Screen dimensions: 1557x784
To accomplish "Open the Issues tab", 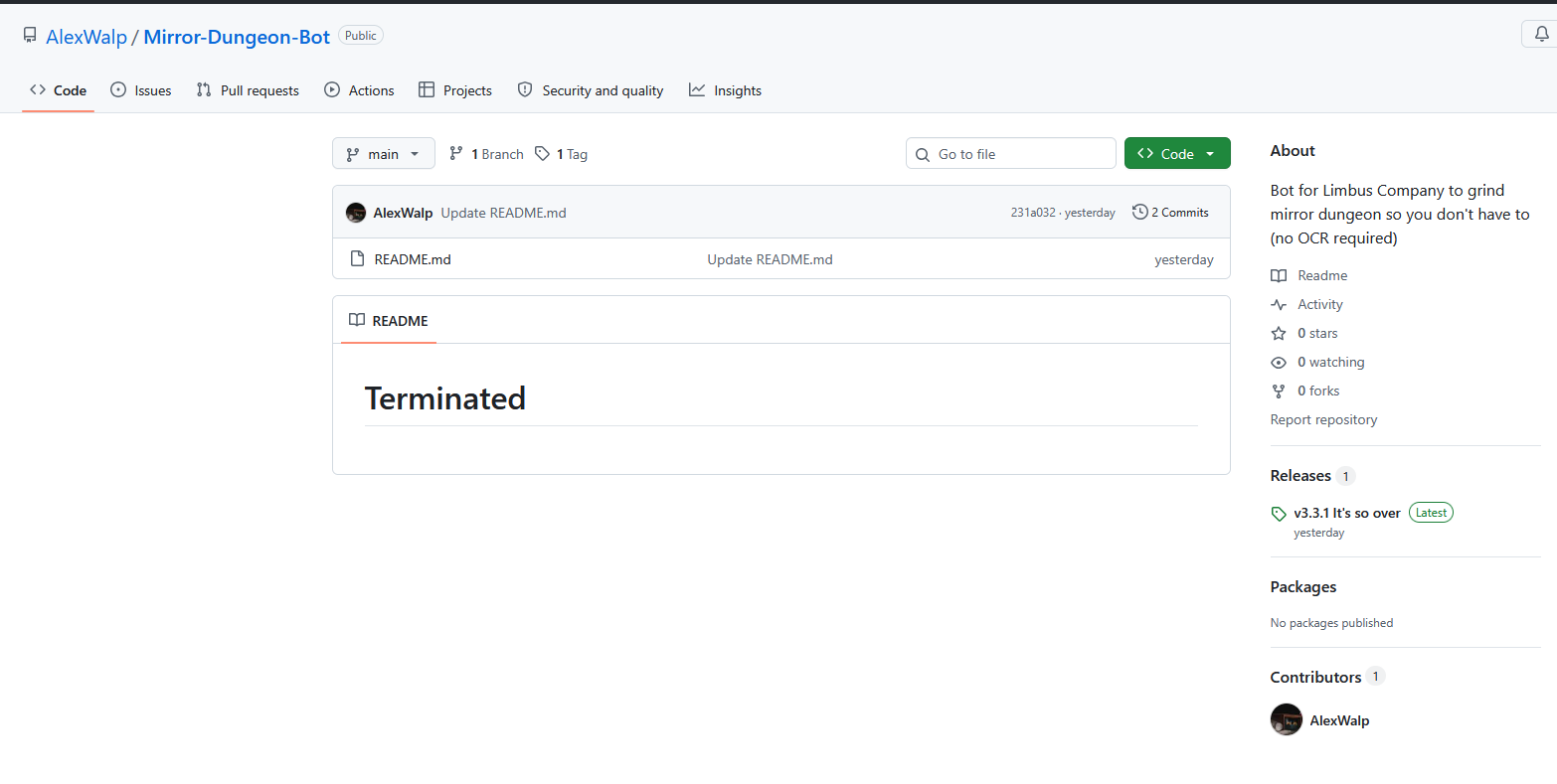I will click(141, 90).
